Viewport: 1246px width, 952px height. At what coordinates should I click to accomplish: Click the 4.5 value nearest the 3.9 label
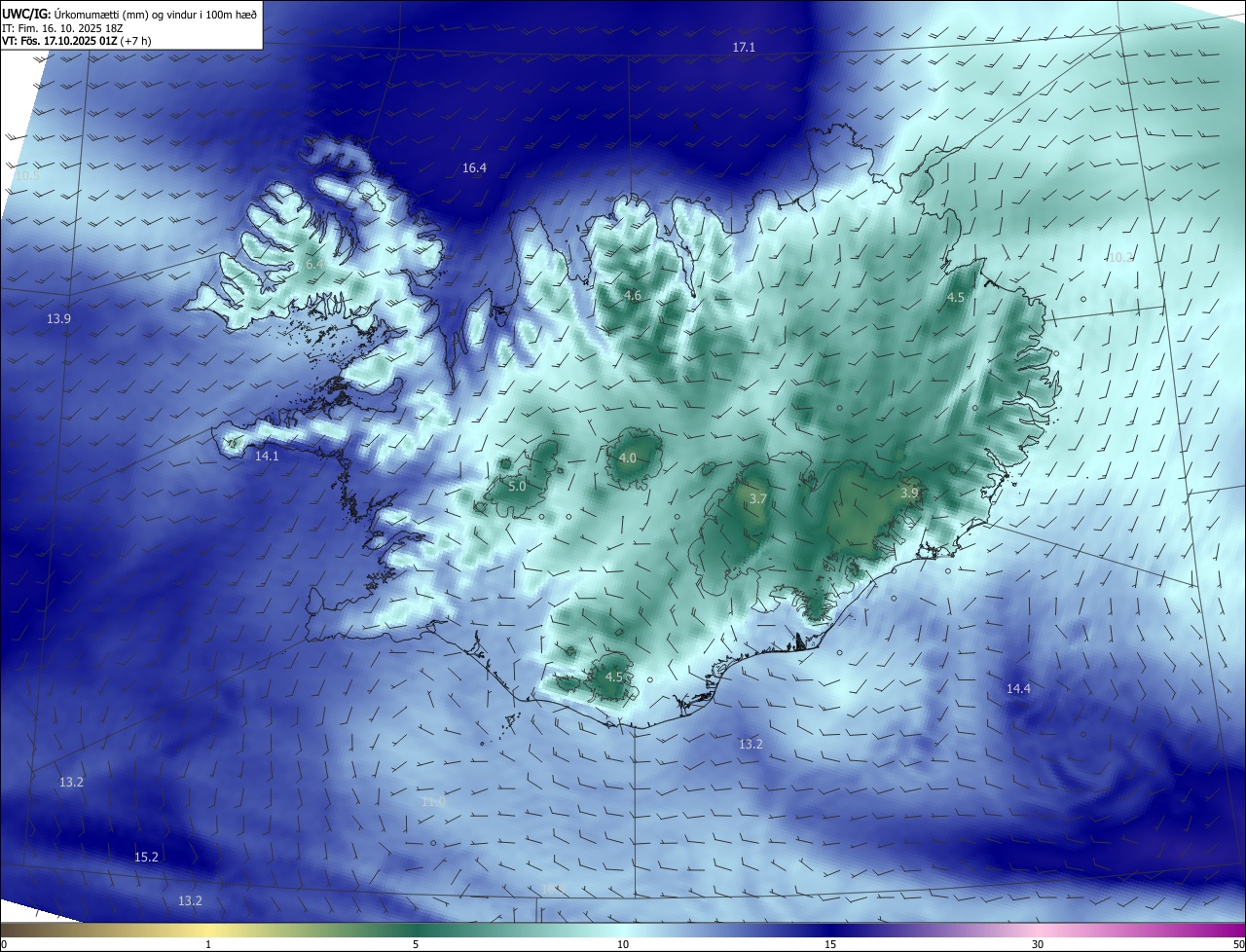coord(956,297)
